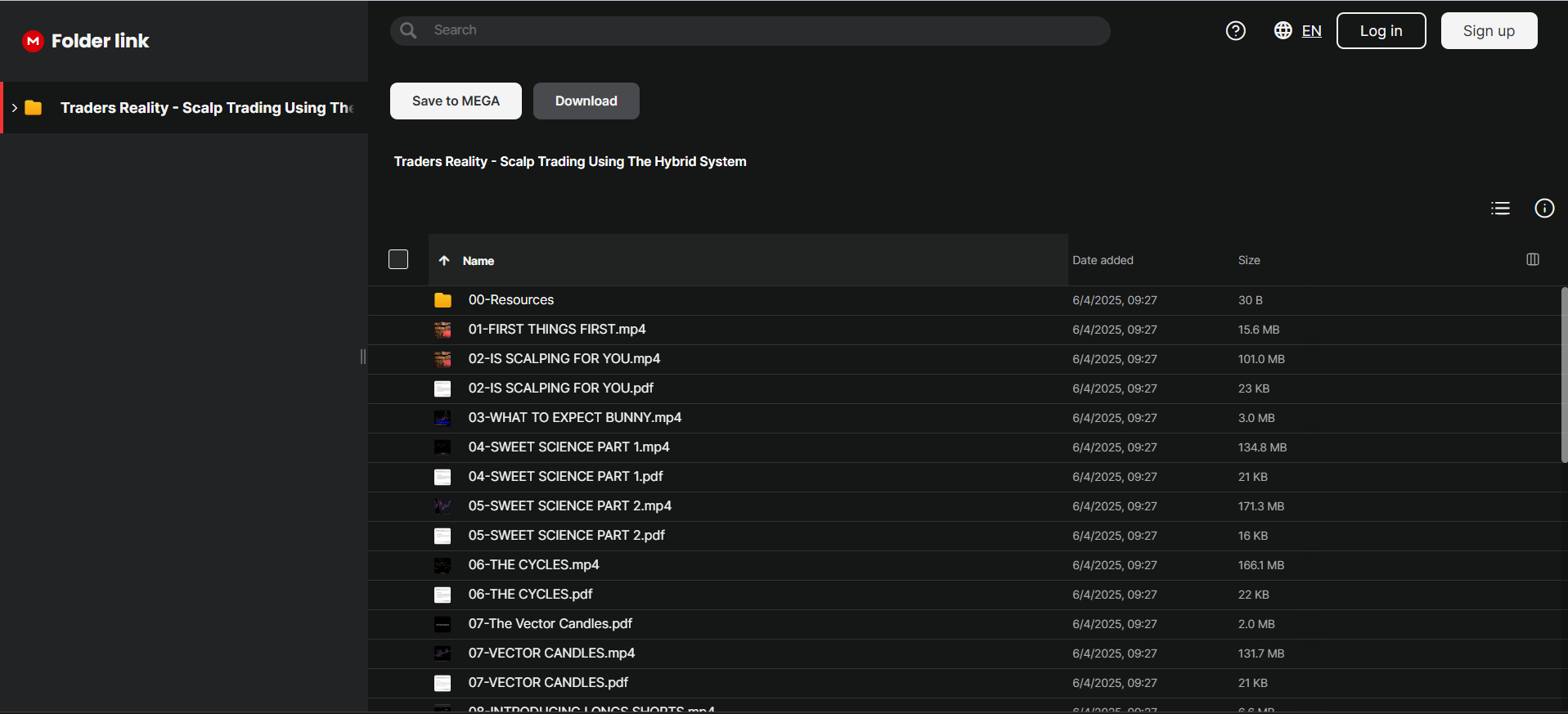Click the thumbnail of 07-VECTOR CANDLES.mp4

click(443, 653)
